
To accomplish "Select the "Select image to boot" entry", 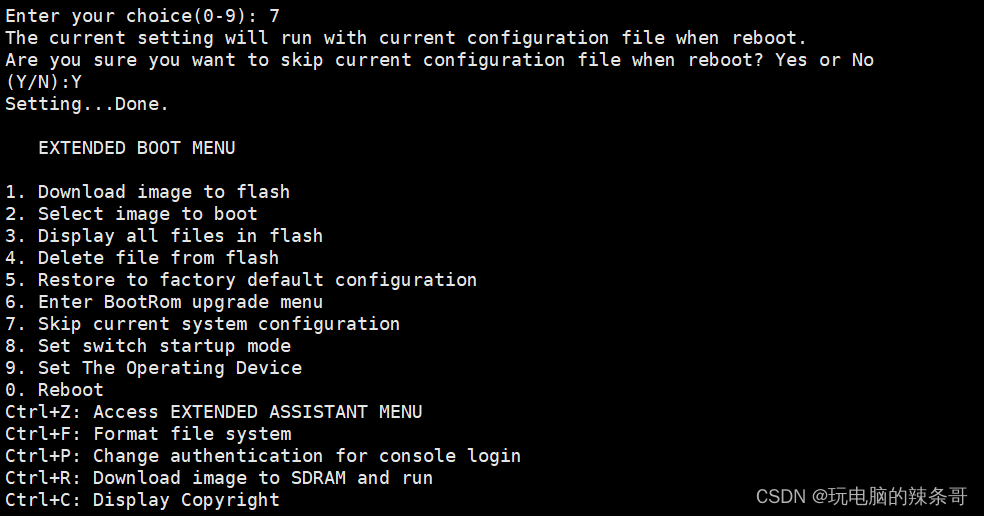I will tap(131, 214).
